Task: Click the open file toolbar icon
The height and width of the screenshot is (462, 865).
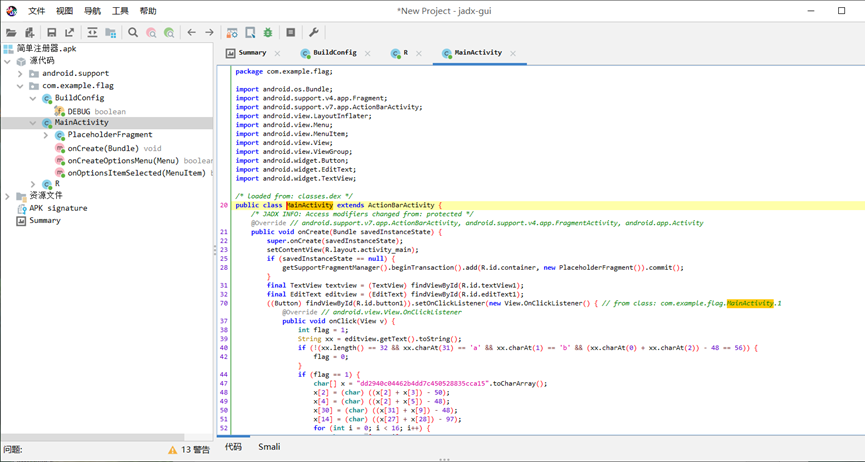Action: click(x=11, y=33)
